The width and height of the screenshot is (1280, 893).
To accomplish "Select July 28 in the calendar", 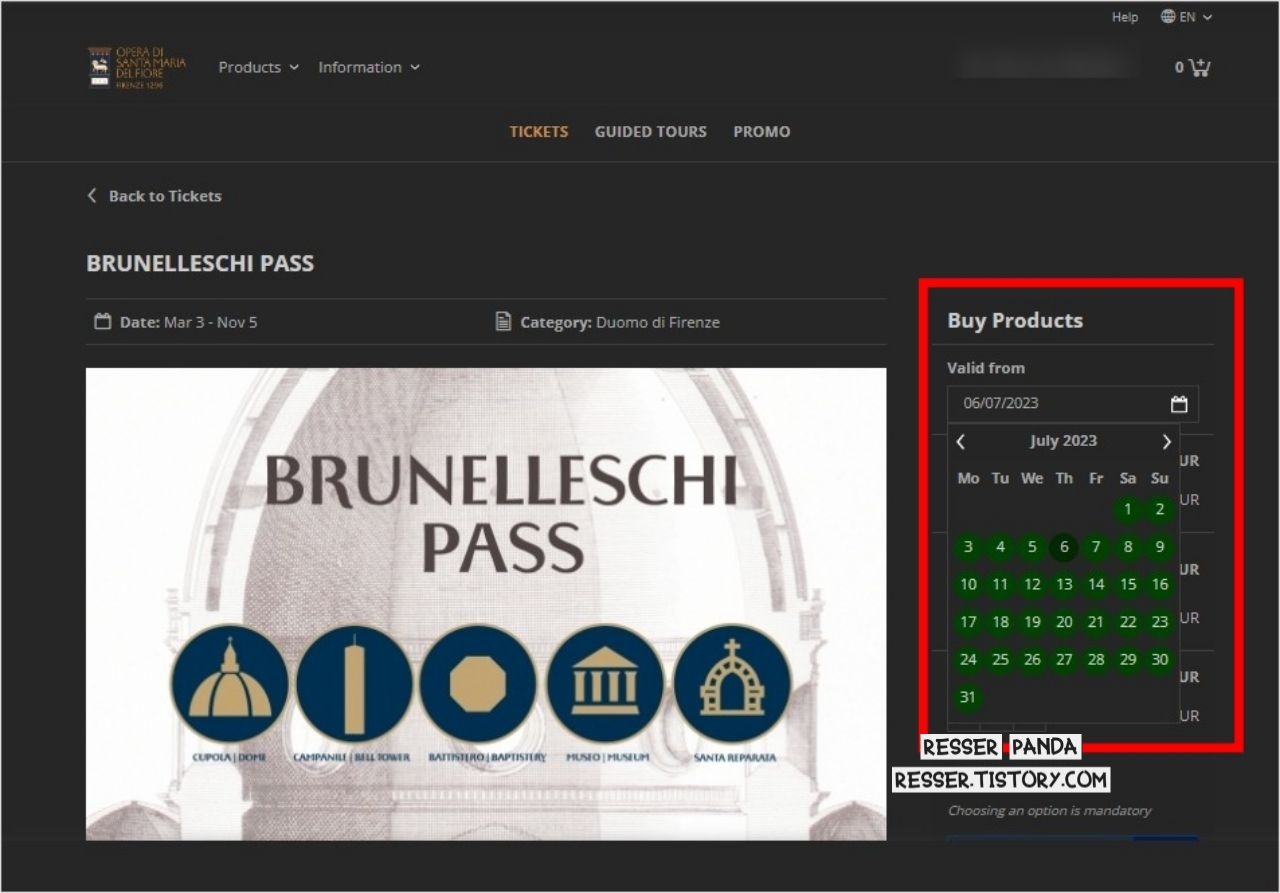I will [x=1096, y=660].
